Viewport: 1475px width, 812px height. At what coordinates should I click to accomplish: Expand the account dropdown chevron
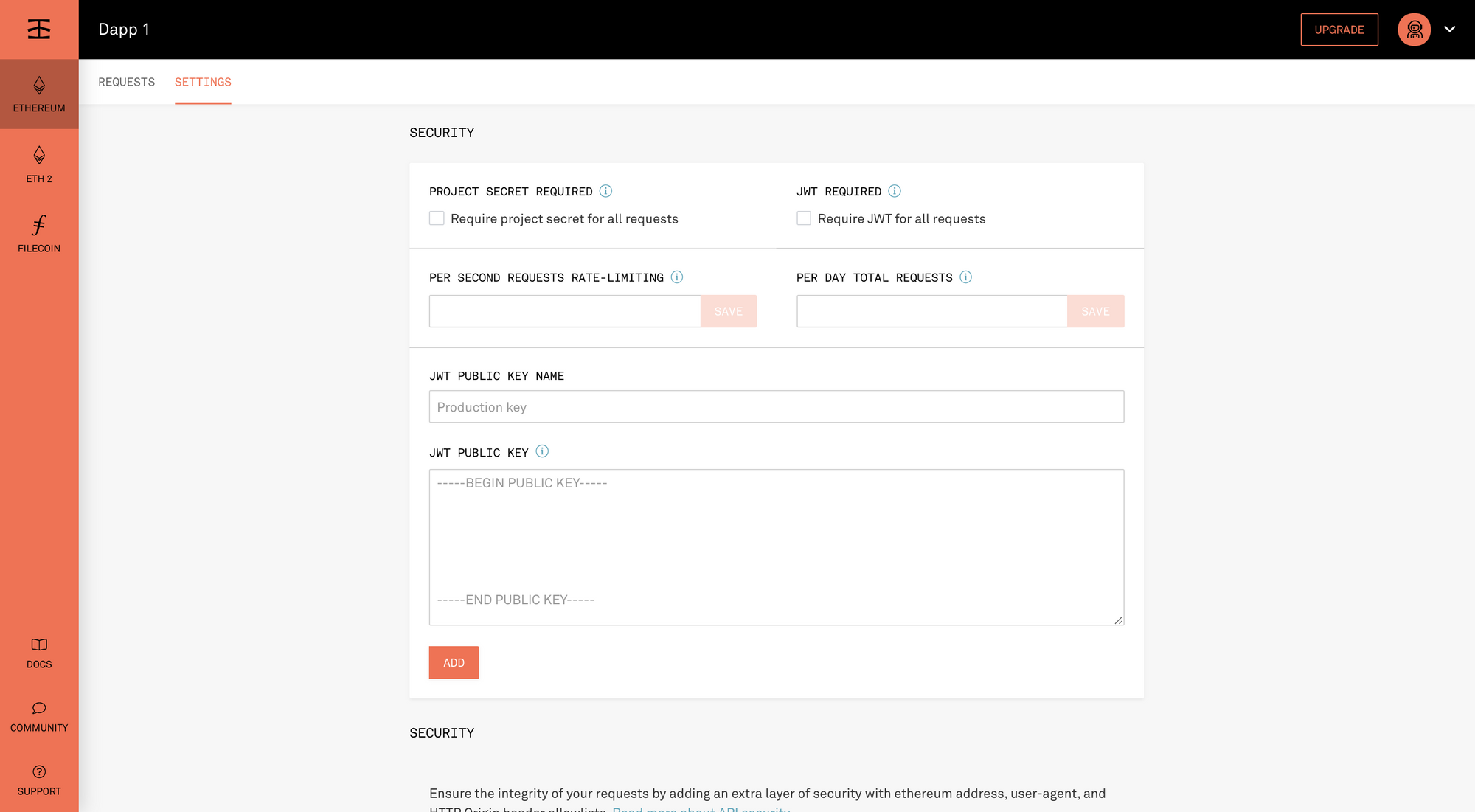pos(1449,30)
